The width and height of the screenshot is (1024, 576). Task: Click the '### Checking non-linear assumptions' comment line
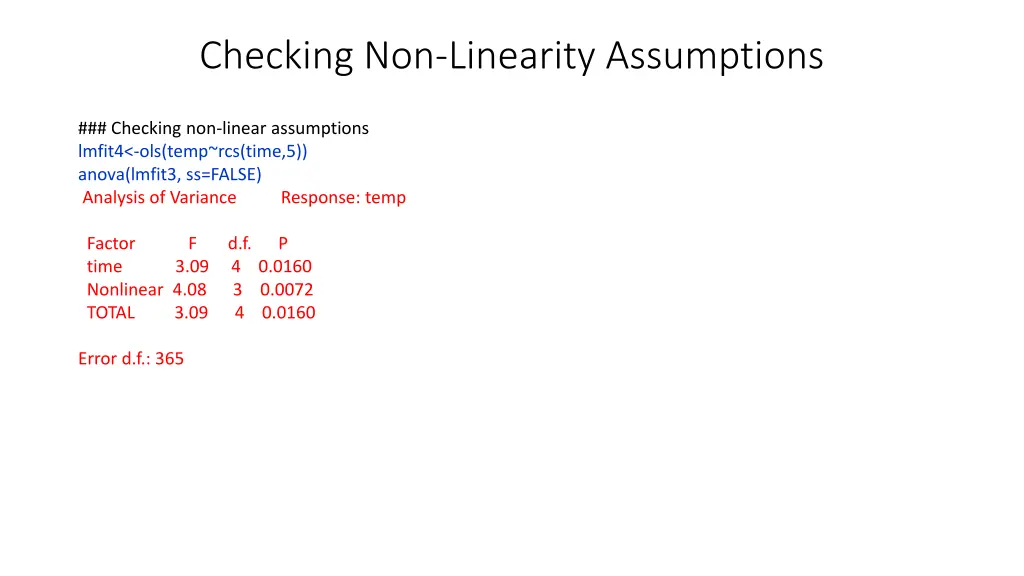pos(223,128)
